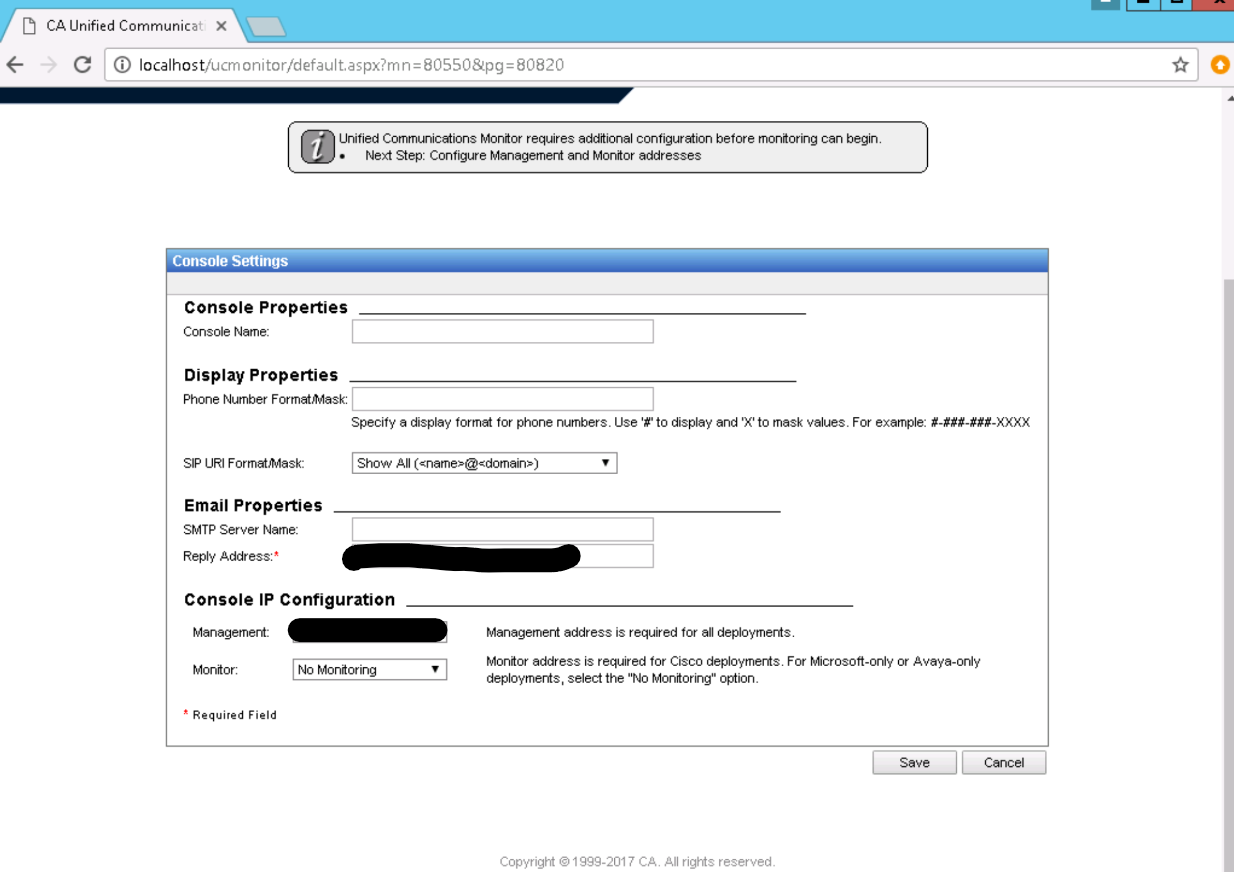Reload the page with the refresh icon
This screenshot has width=1234, height=872.
point(83,65)
